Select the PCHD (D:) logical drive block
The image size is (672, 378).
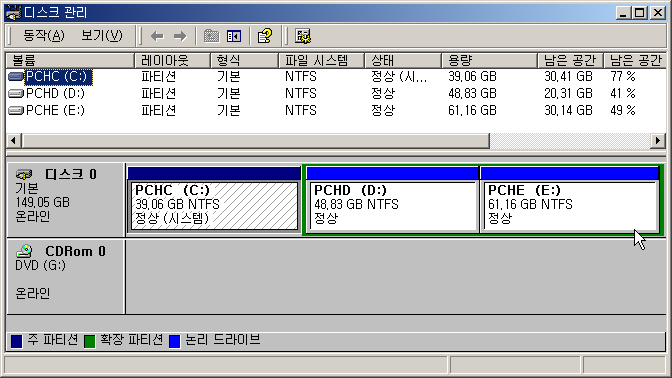[392, 201]
